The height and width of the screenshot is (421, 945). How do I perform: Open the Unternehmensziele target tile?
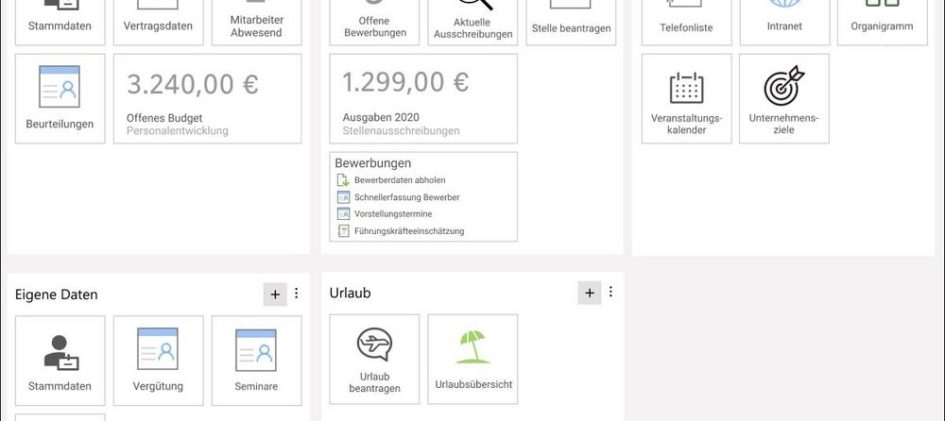pos(784,99)
